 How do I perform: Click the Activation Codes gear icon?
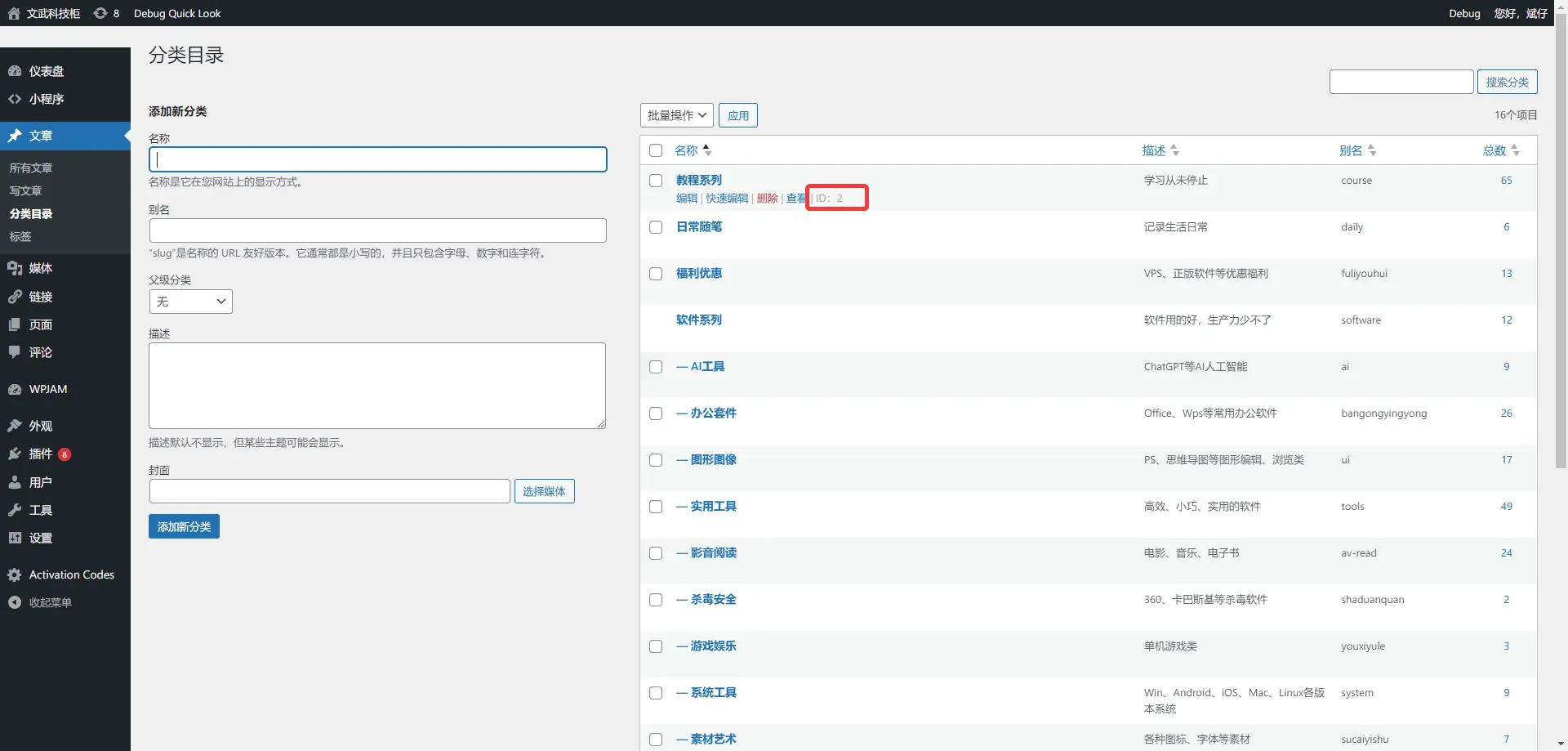15,574
